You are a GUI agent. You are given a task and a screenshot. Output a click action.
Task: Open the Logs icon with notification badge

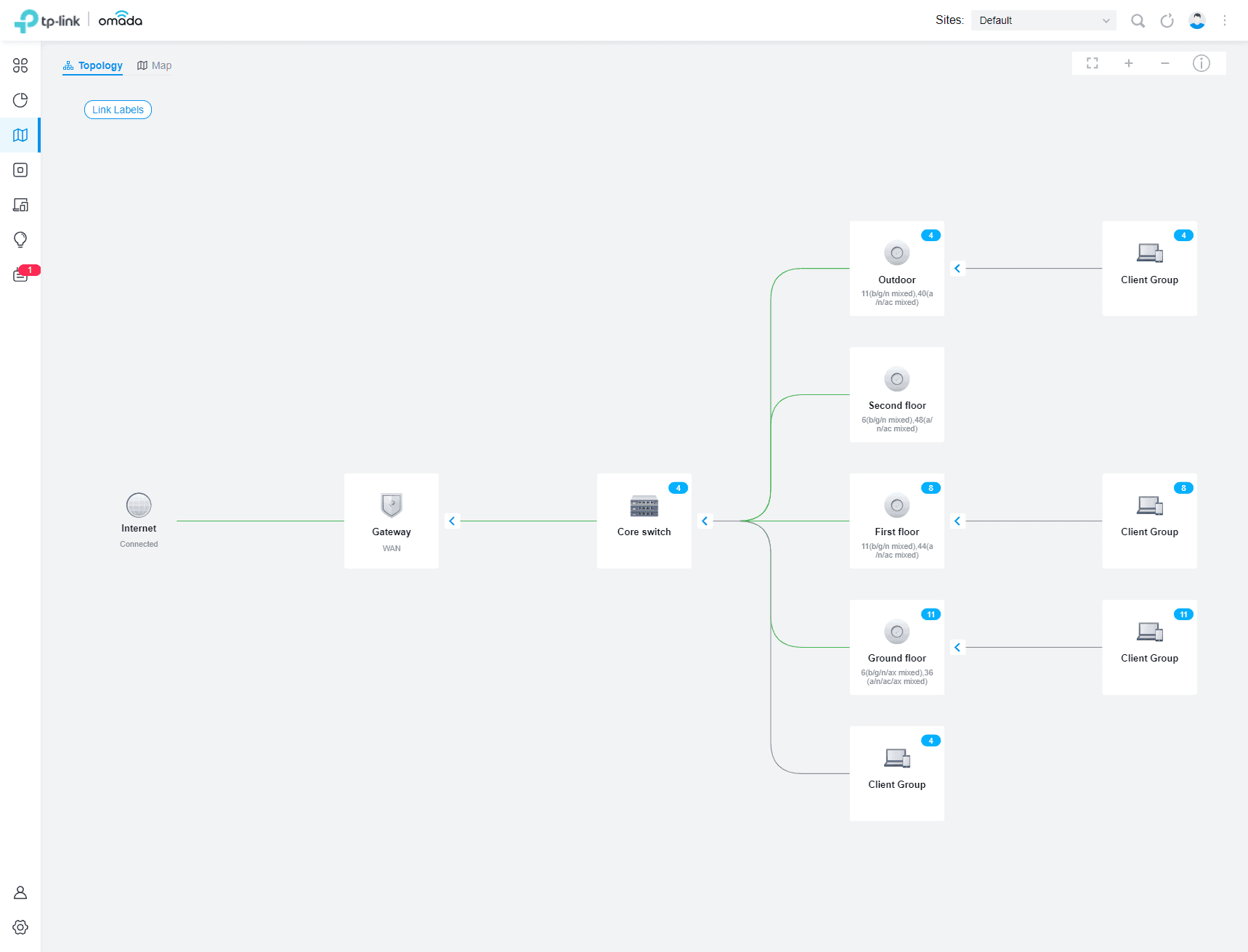pyautogui.click(x=20, y=274)
